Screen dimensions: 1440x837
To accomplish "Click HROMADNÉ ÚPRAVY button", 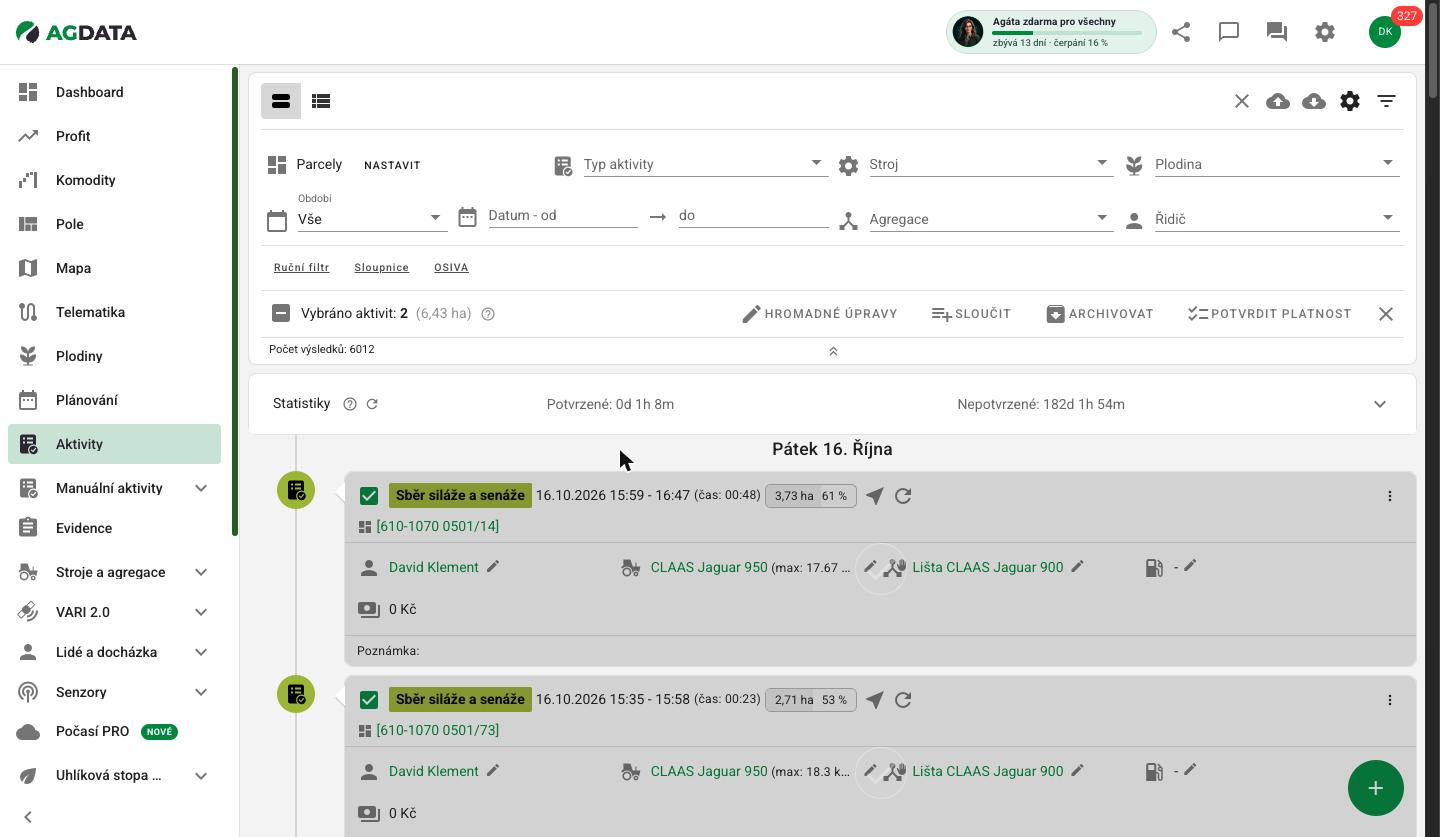I will tap(820, 314).
